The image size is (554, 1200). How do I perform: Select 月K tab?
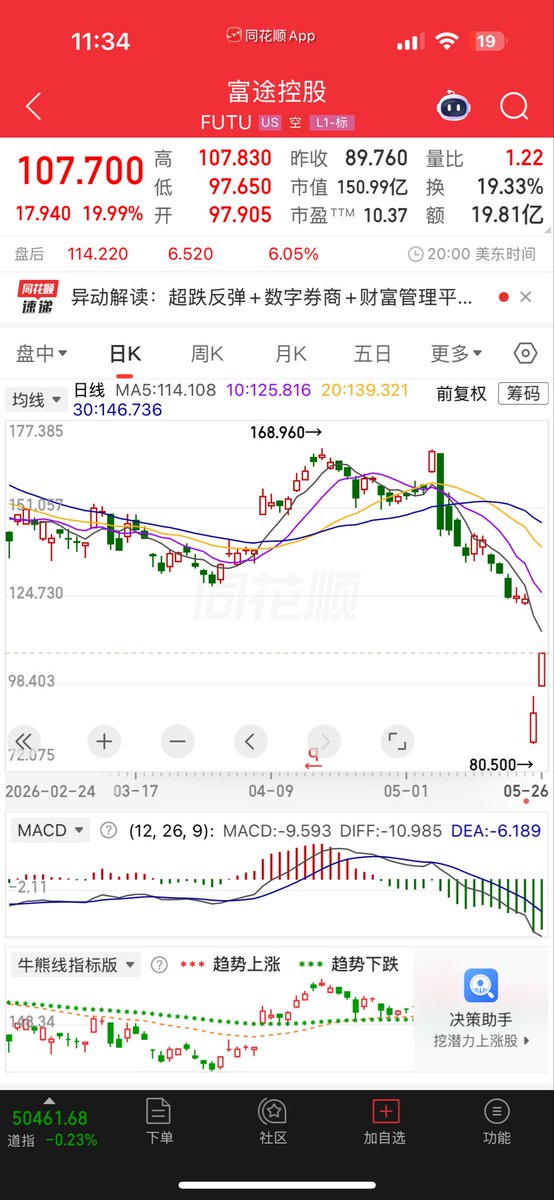point(291,354)
